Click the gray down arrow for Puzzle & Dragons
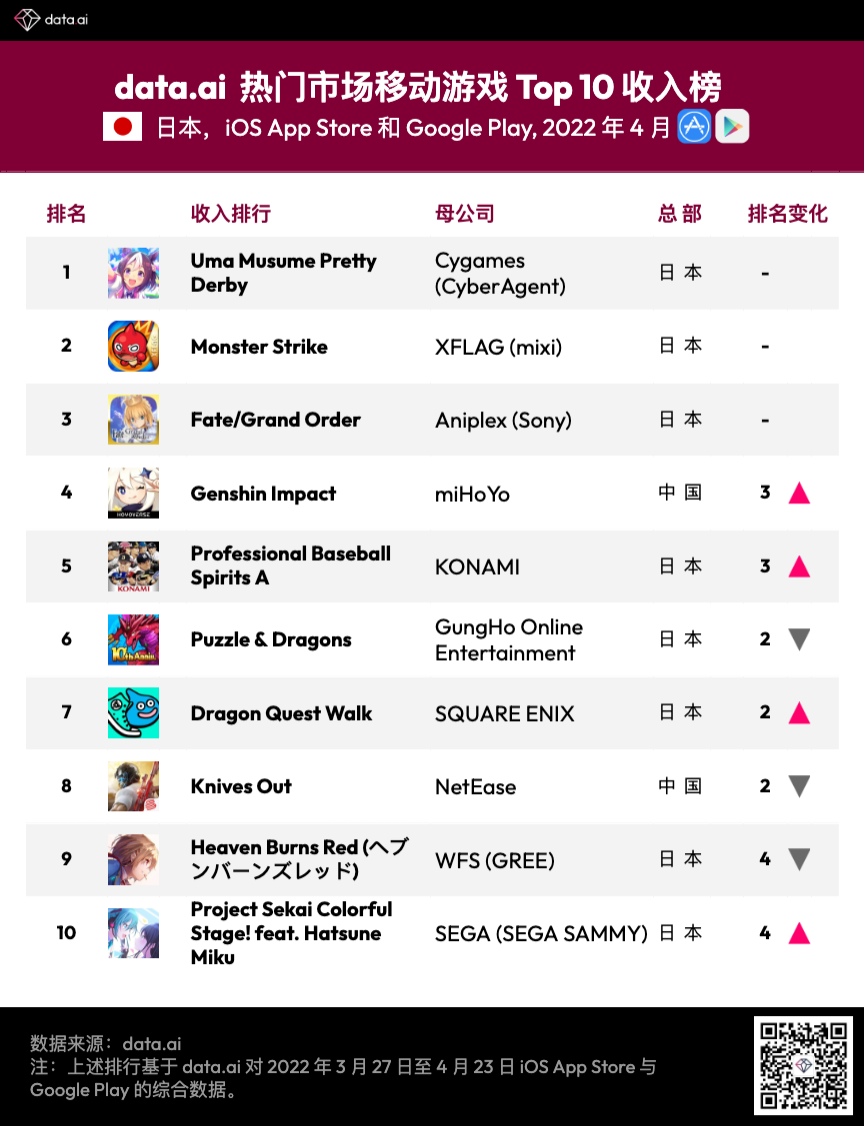Image resolution: width=864 pixels, height=1126 pixels. (x=799, y=640)
